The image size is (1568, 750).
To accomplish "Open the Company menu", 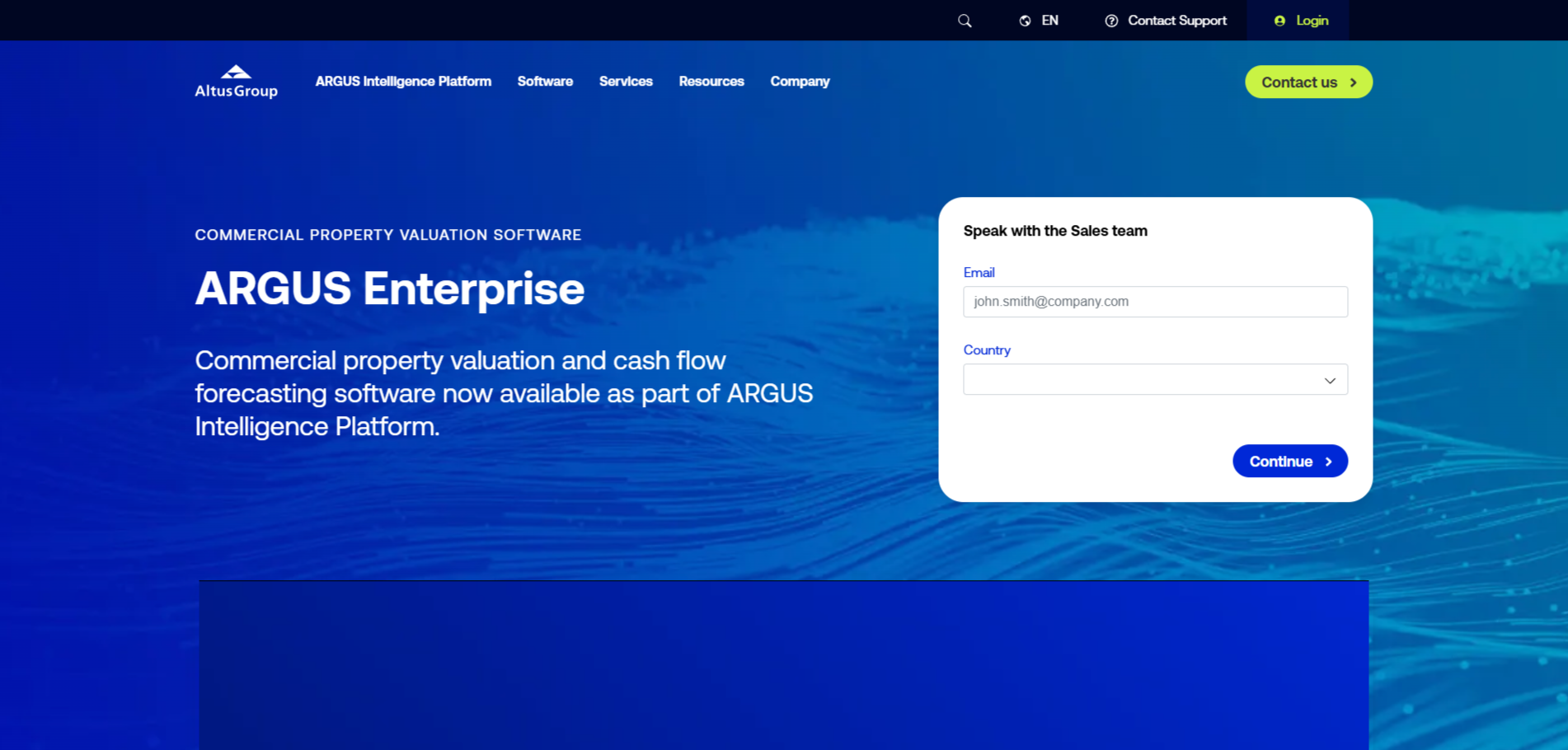I will (800, 82).
